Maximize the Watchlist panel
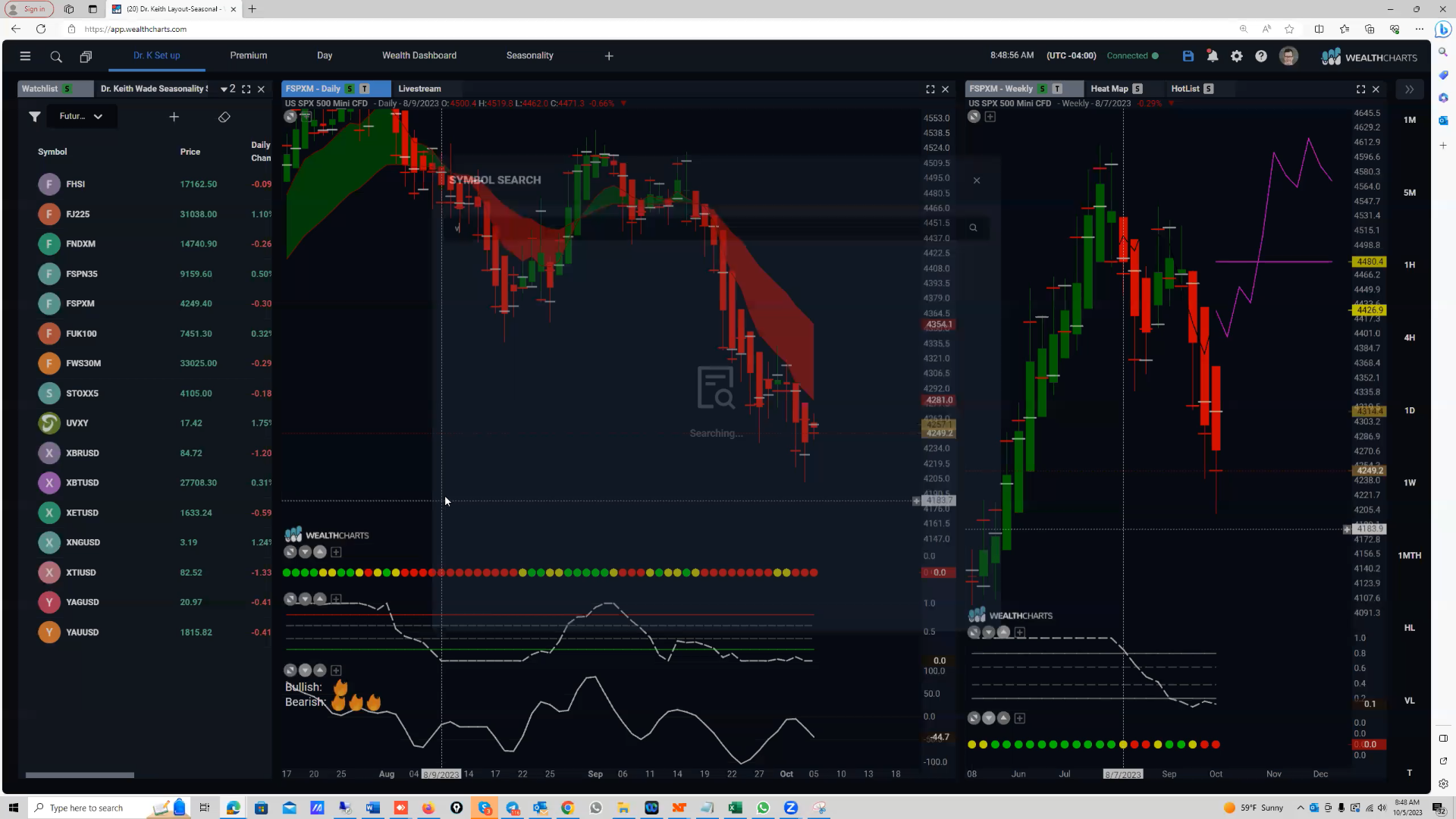 [x=246, y=89]
